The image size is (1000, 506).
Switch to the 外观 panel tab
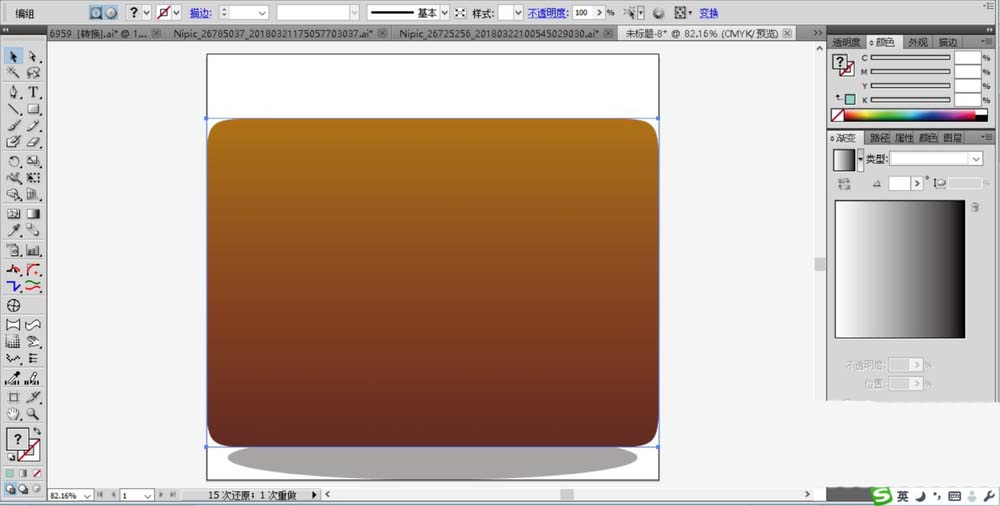918,42
